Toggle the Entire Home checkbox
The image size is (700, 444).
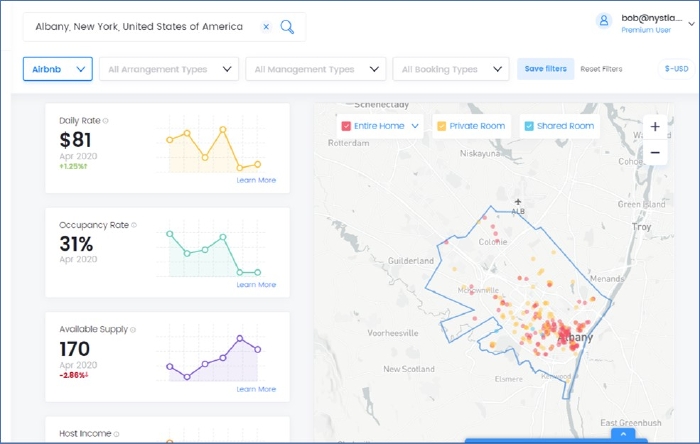point(346,126)
